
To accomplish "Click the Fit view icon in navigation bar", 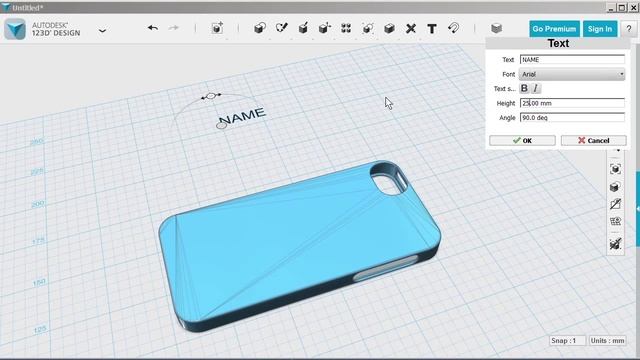I will tap(615, 169).
